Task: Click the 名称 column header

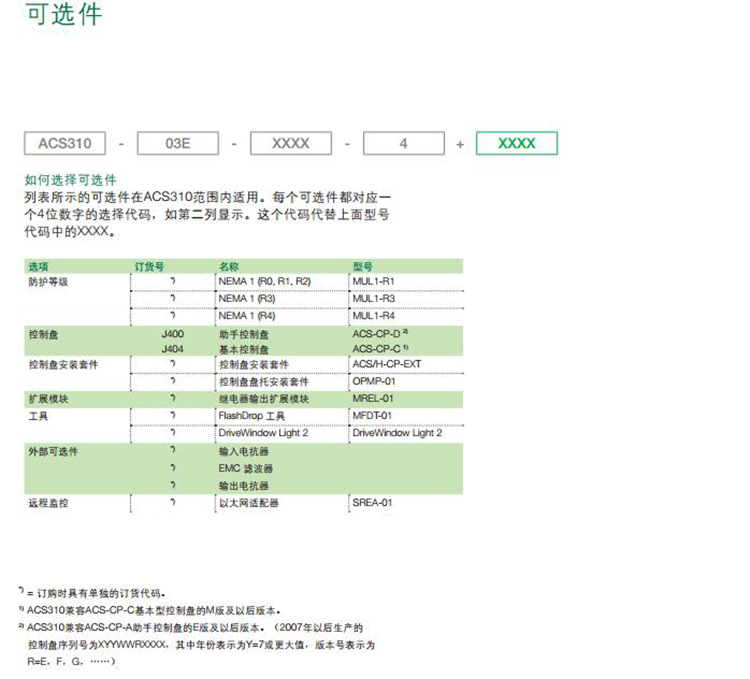Action: click(229, 267)
